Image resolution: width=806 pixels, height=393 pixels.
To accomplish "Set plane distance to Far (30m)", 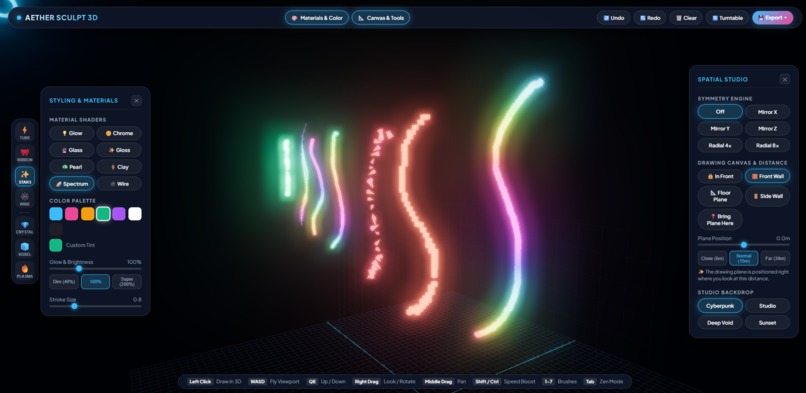I will [775, 258].
